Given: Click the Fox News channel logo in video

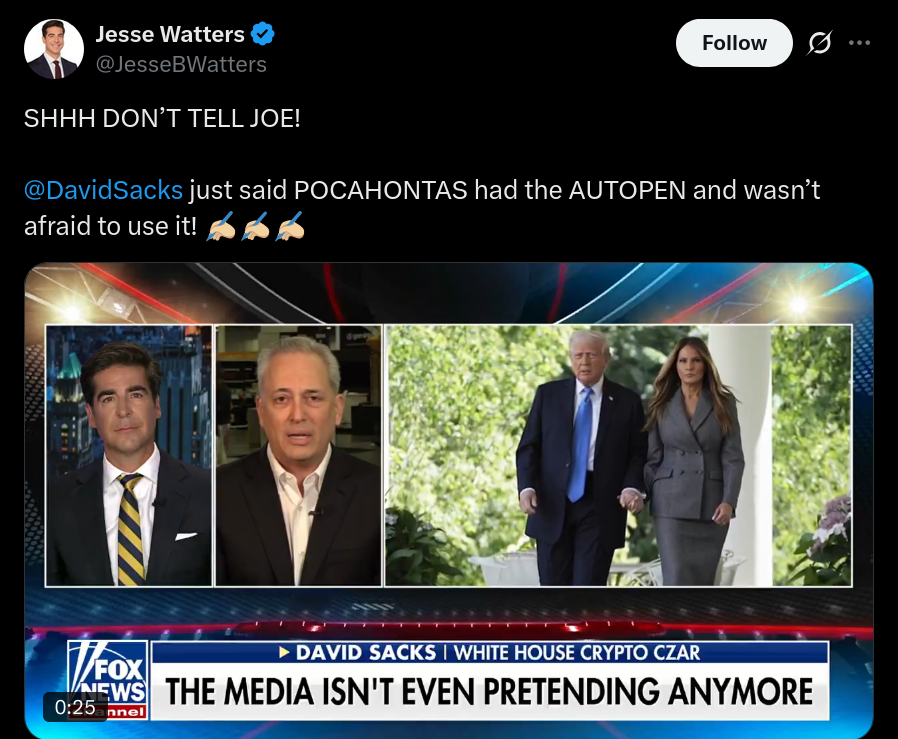Looking at the screenshot, I should click(108, 680).
